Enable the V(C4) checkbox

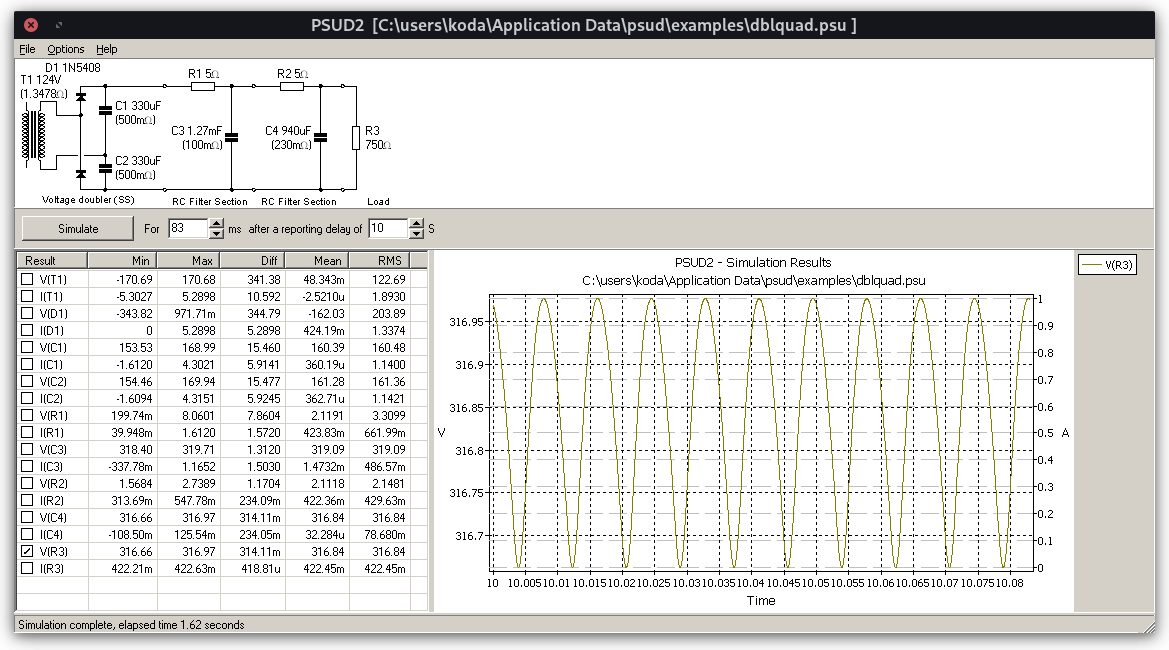coord(27,517)
